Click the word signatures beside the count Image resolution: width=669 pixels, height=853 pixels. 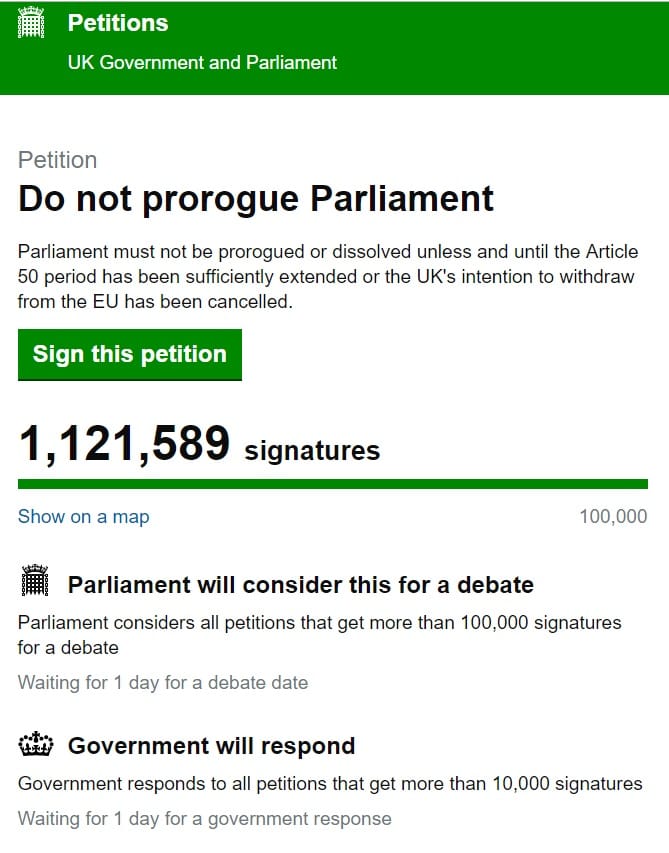[312, 451]
